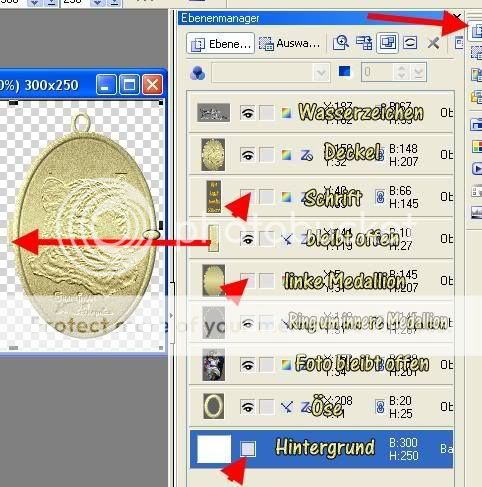Click the chain link icon on Öse layer
Image resolution: width=482 pixels, height=487 pixels.
click(380, 407)
